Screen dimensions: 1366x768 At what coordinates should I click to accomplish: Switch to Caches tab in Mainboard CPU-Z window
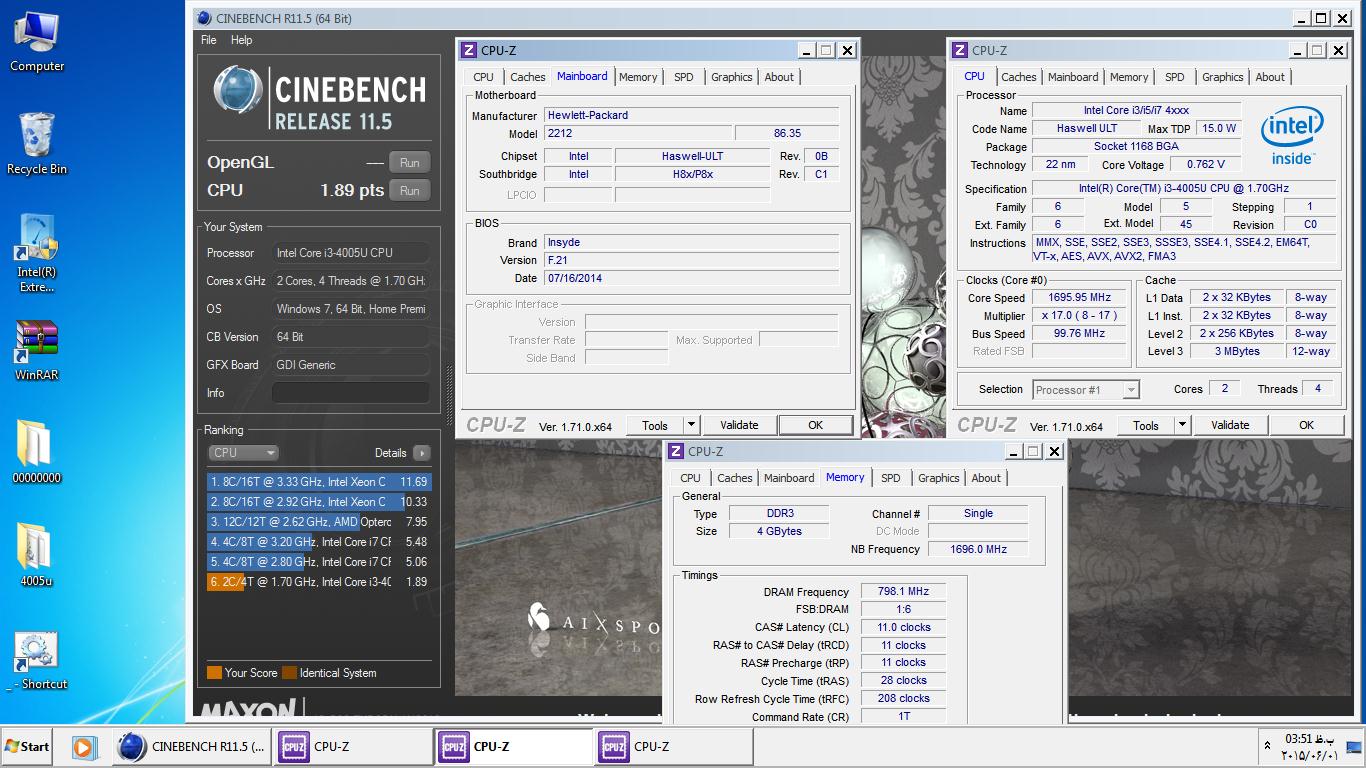[528, 77]
